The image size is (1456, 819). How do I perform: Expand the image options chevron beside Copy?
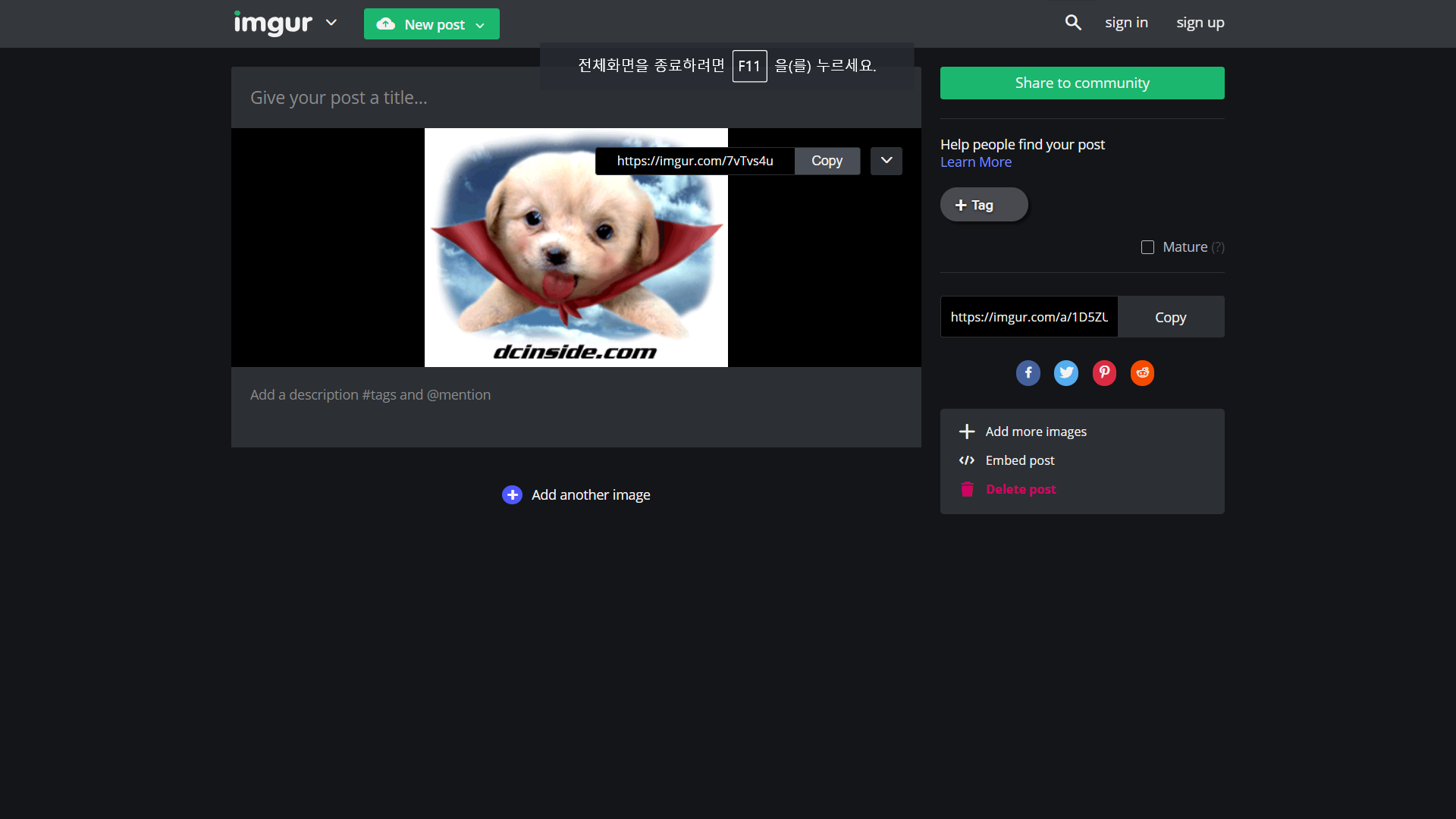click(x=886, y=161)
